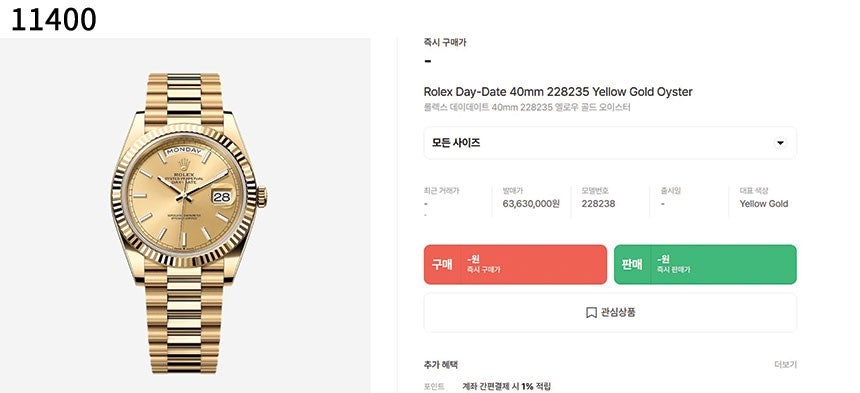Click the Rolex Day-Date watch product image
Image resolution: width=860 pixels, height=393 pixels.
(x=185, y=215)
